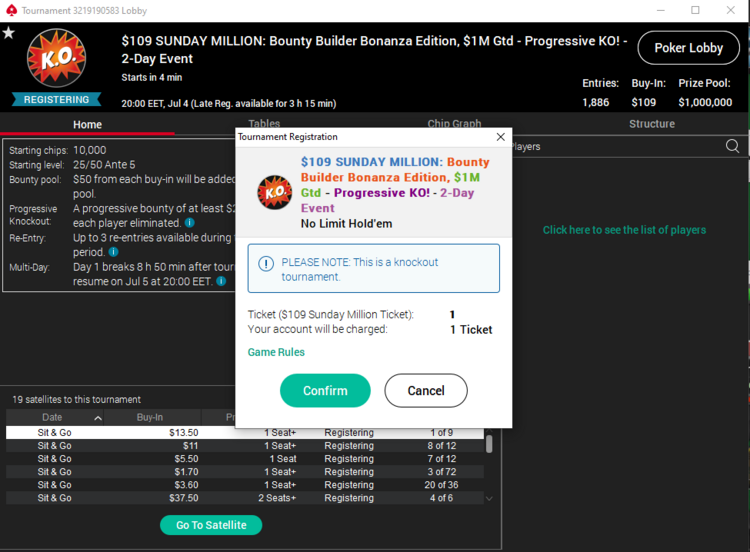This screenshot has height=552, width=750.
Task: Click the scroll-down arrow of satellites list
Action: point(489,498)
